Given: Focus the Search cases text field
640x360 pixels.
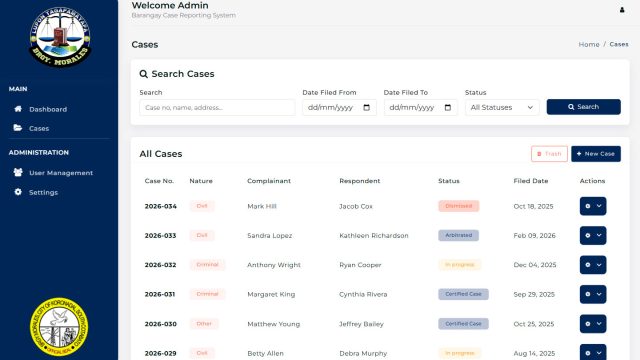Looking at the screenshot, I should 217,107.
